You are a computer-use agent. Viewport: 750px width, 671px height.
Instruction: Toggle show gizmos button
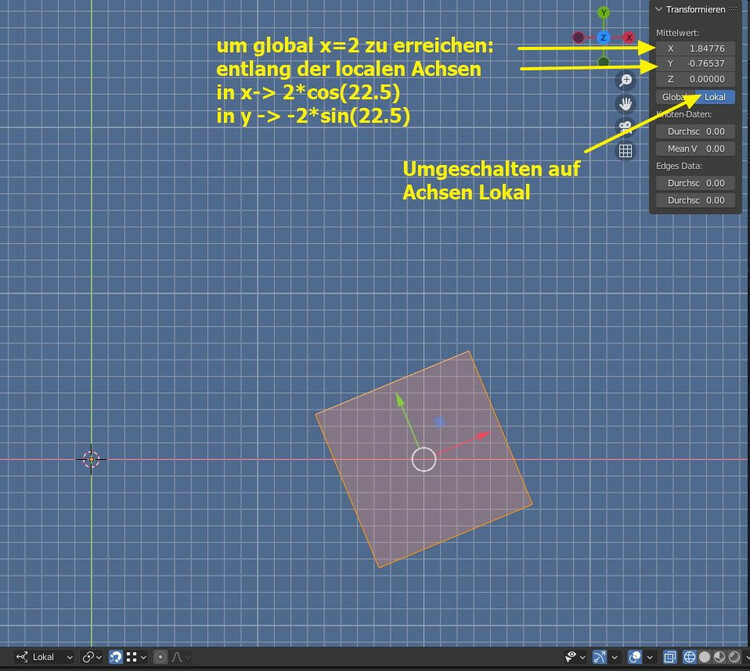599,657
